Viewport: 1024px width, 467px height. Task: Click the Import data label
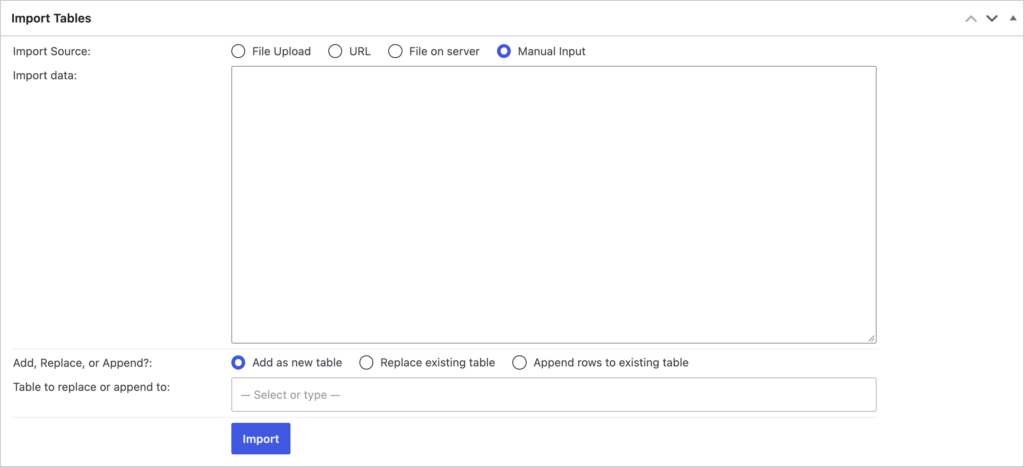click(x=45, y=75)
